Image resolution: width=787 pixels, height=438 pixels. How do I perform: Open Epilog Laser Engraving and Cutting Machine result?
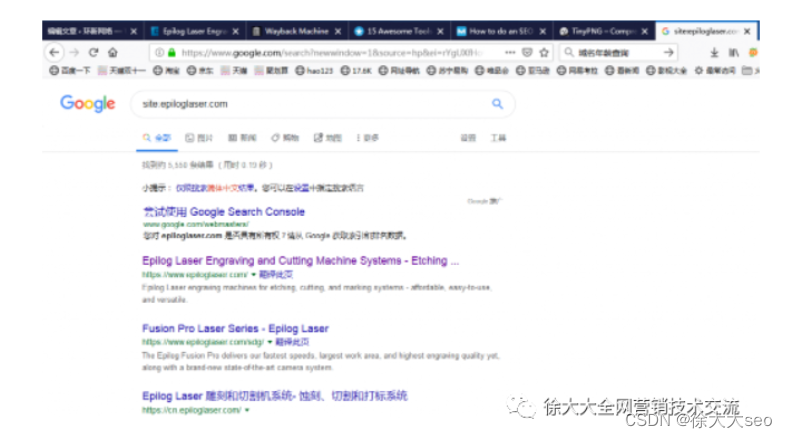pyautogui.click(x=300, y=261)
